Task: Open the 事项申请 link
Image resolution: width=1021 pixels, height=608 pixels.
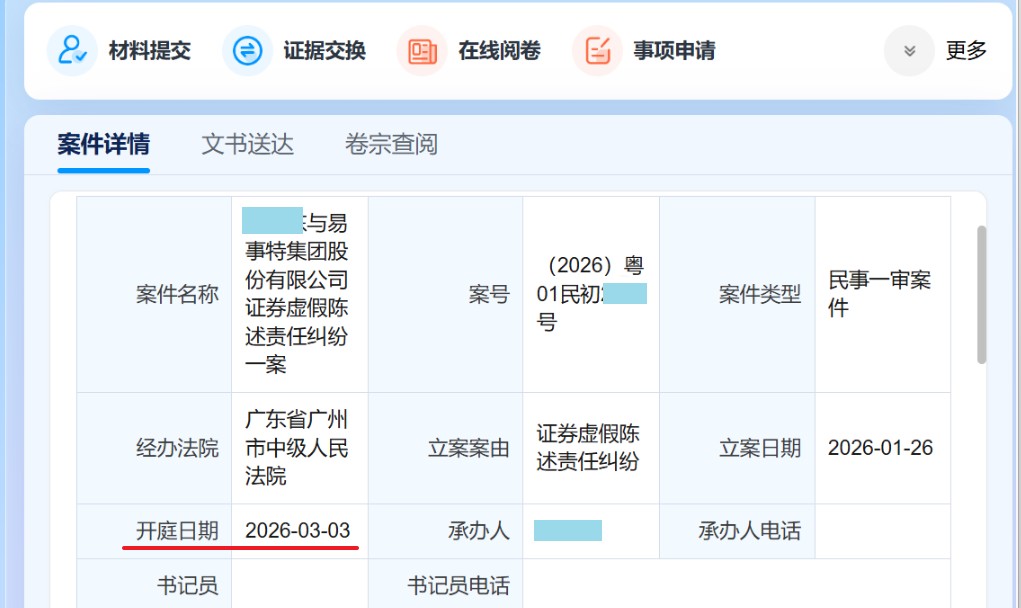Action: coord(675,50)
